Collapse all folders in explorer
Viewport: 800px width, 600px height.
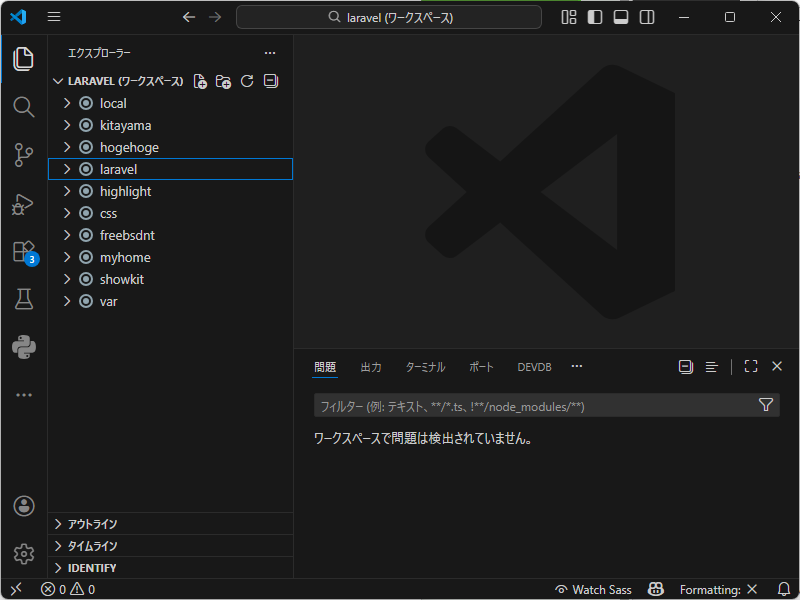pyautogui.click(x=270, y=81)
